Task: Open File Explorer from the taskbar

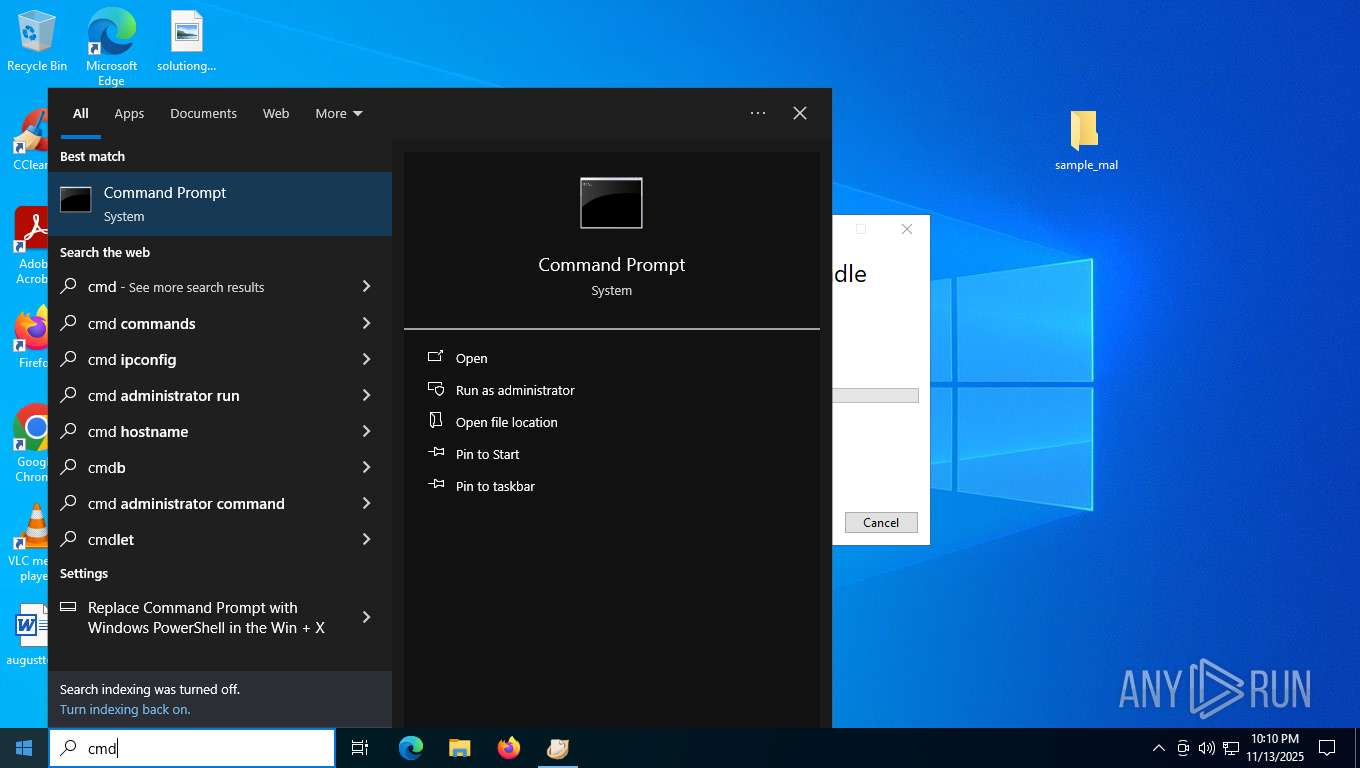Action: pyautogui.click(x=459, y=747)
